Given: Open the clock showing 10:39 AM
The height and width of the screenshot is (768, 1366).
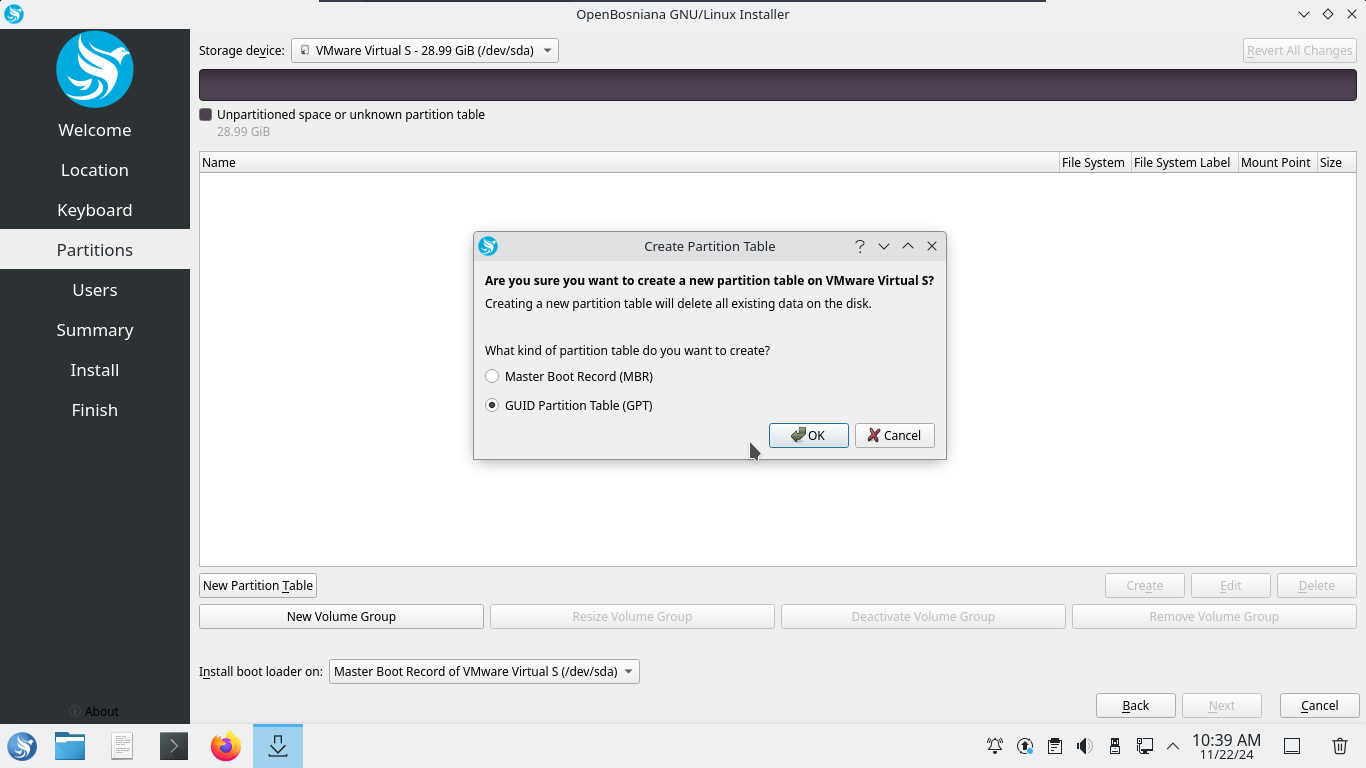Looking at the screenshot, I should click(x=1226, y=746).
